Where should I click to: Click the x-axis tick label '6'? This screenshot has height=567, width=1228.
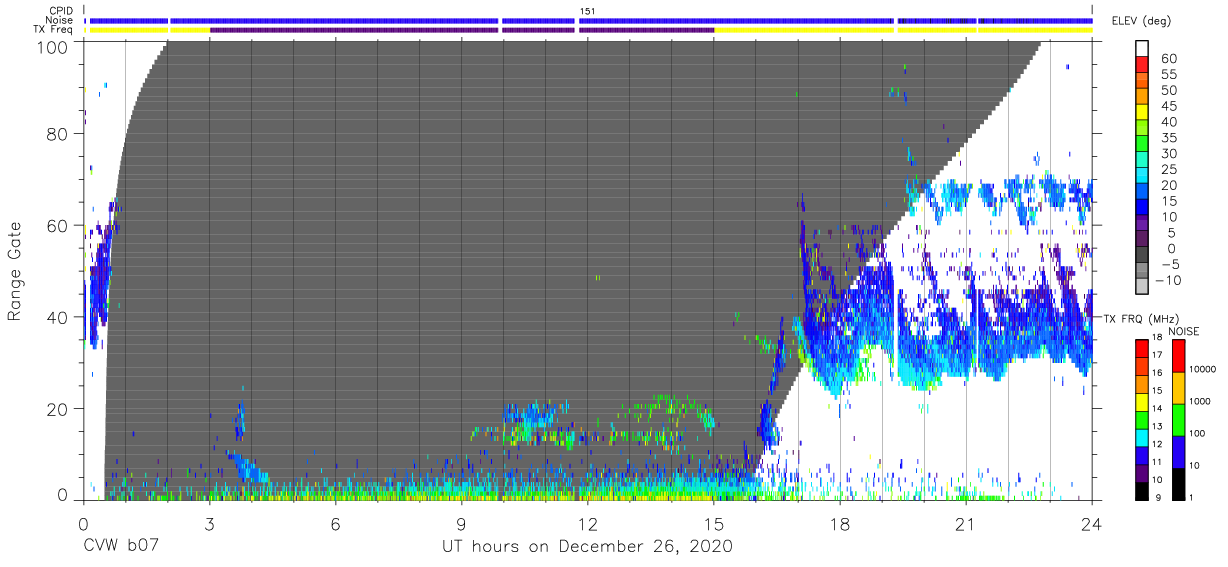(x=335, y=523)
